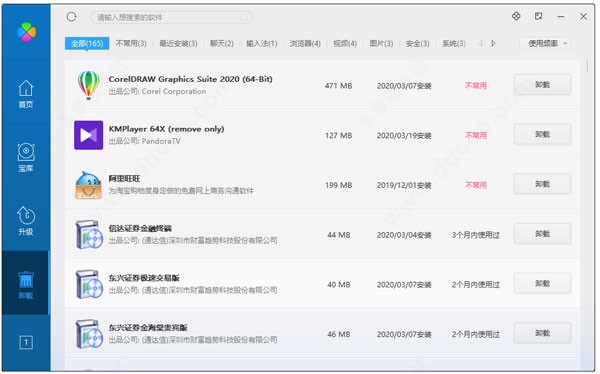600x374 pixels.
Task: Click the CorelDRAW balloon icon
Action: coord(88,85)
